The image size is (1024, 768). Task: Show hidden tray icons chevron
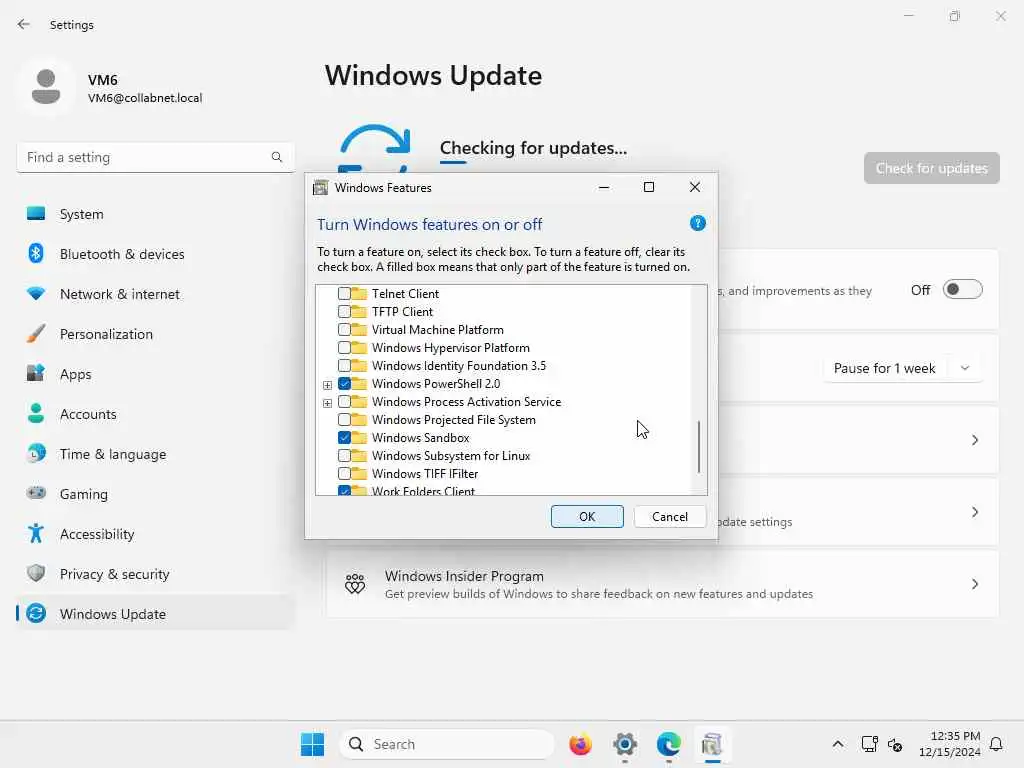coord(838,744)
